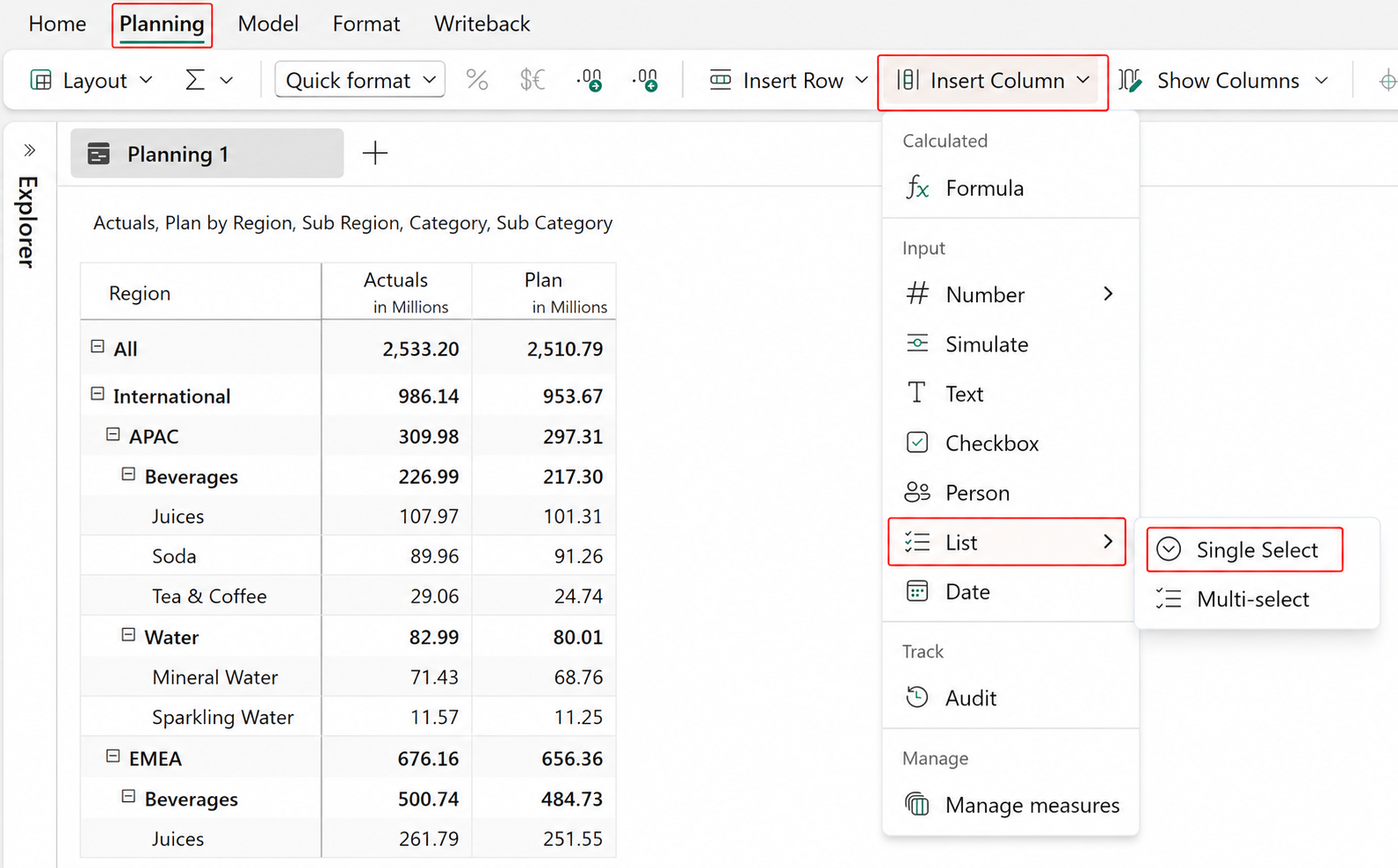Collapse the APAC row
Screen dimensions: 1398x868
[x=113, y=435]
